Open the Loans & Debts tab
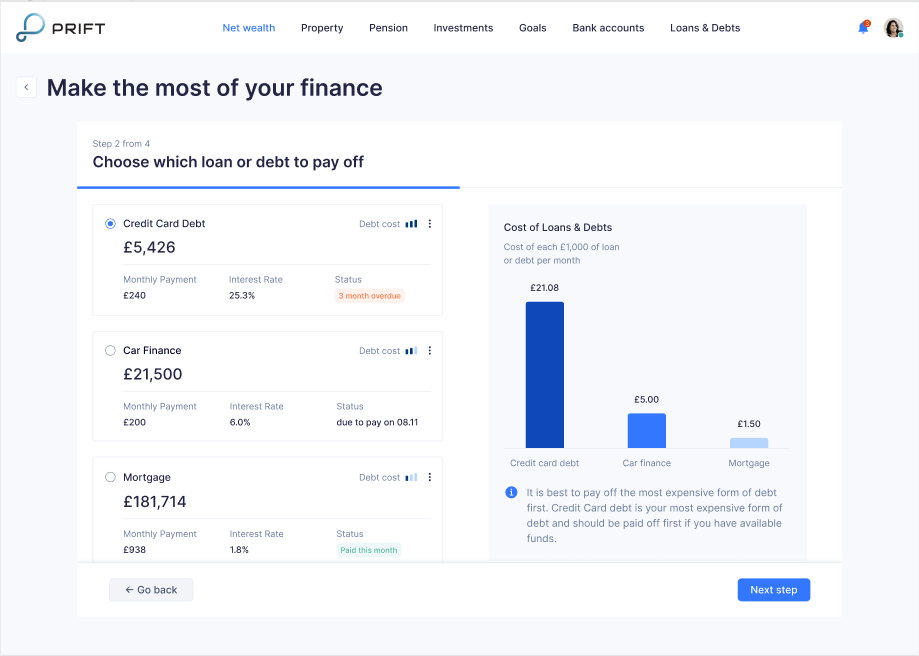The width and height of the screenshot is (919, 656). (x=704, y=28)
